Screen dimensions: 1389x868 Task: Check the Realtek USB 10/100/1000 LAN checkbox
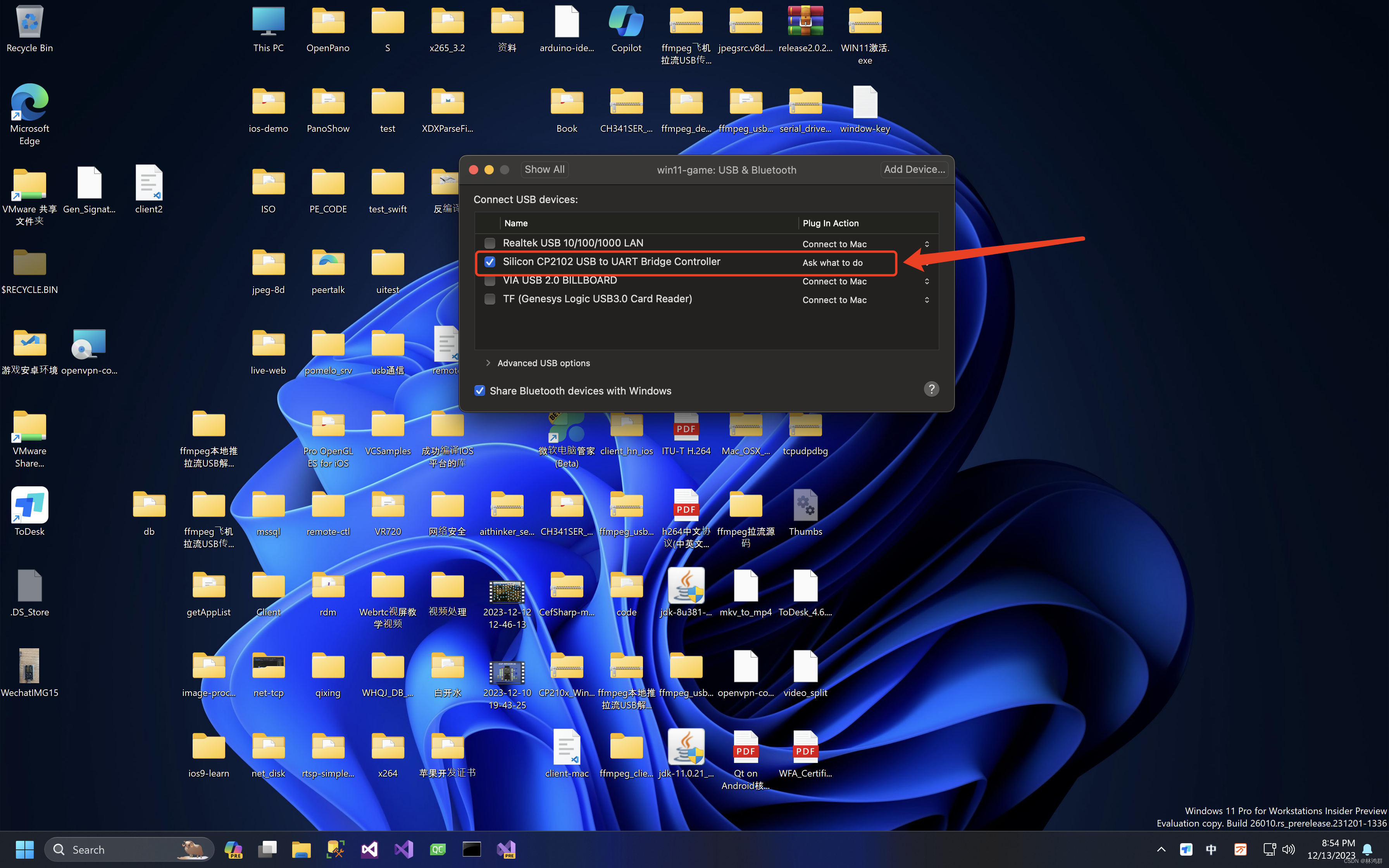coord(489,243)
